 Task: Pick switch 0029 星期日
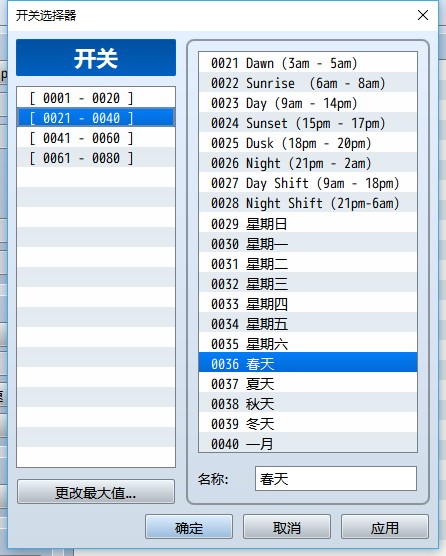coord(308,223)
